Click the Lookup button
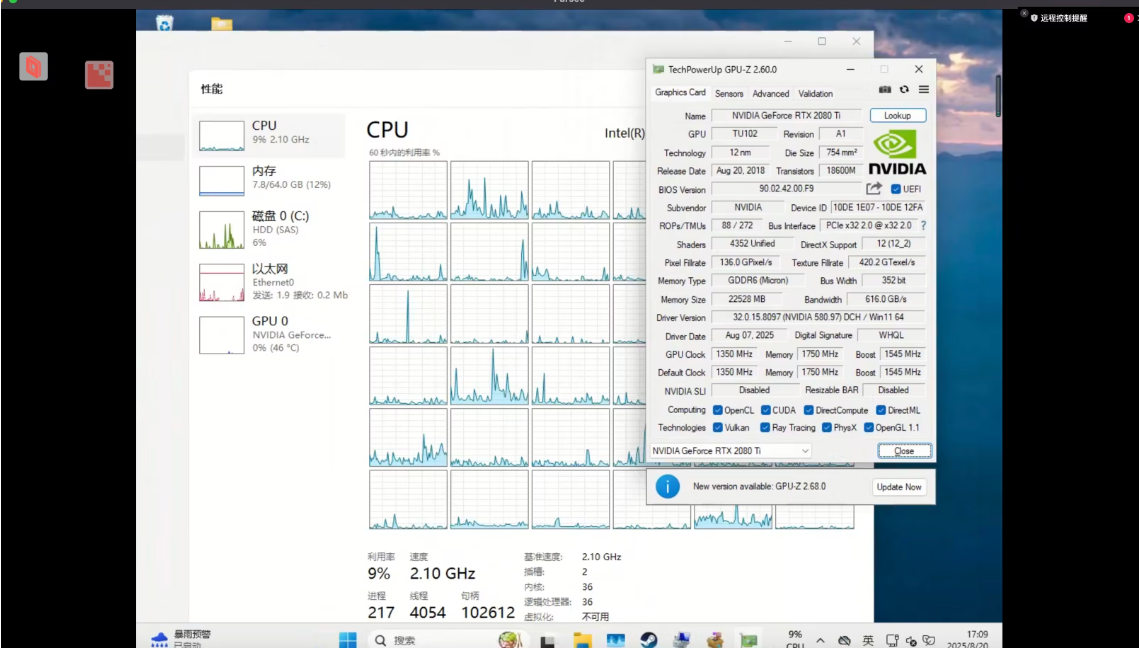Viewport: 1139px width, 649px height. coord(898,116)
